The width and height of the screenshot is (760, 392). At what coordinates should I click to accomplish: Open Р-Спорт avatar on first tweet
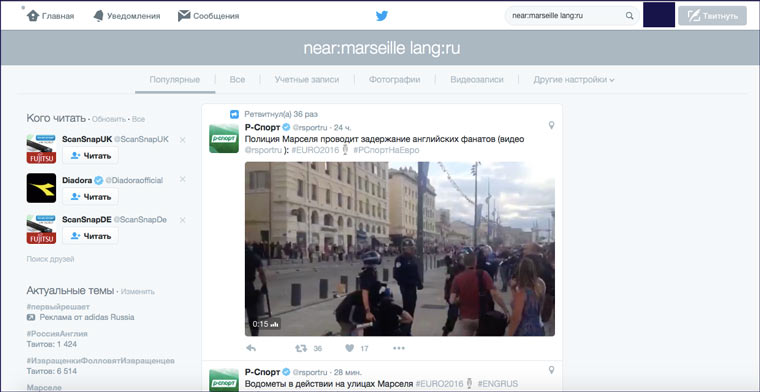point(224,138)
